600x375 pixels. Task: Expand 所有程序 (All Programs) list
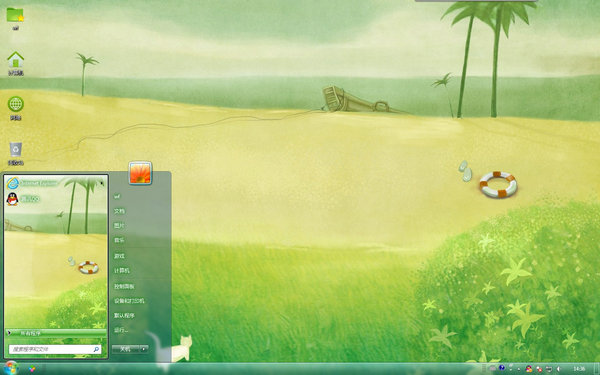56,333
